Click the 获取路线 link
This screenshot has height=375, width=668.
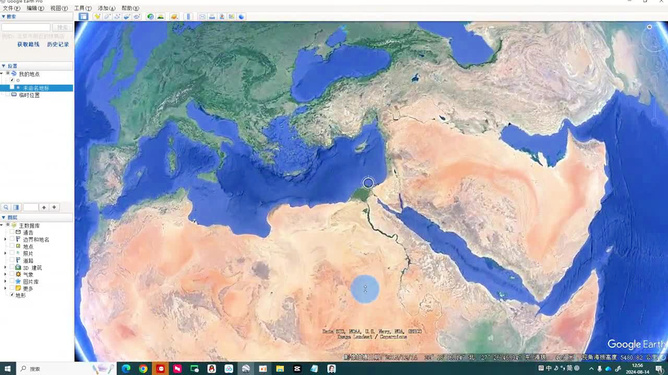(x=28, y=44)
